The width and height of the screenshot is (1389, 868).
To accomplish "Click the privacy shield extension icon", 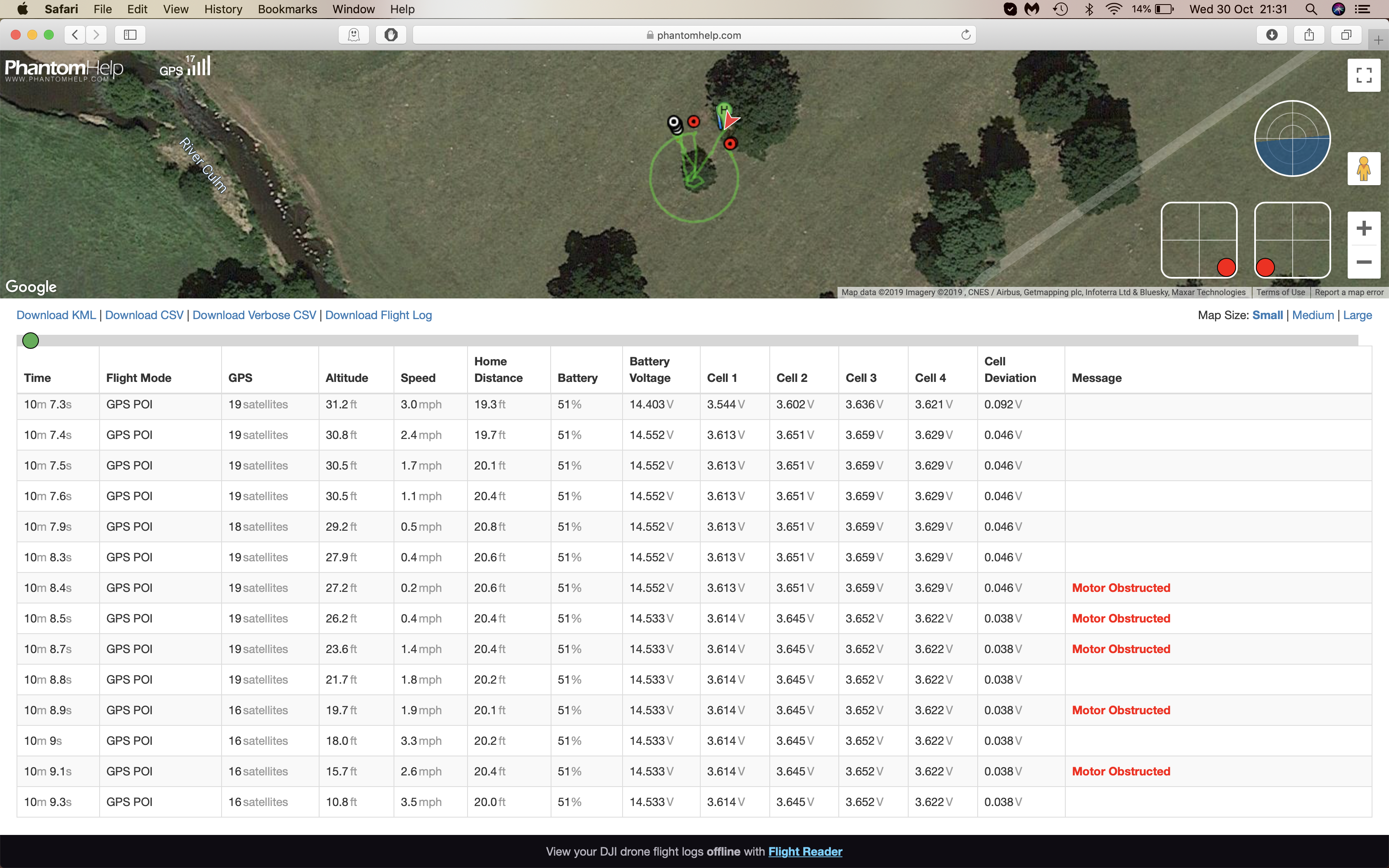I will (391, 35).
